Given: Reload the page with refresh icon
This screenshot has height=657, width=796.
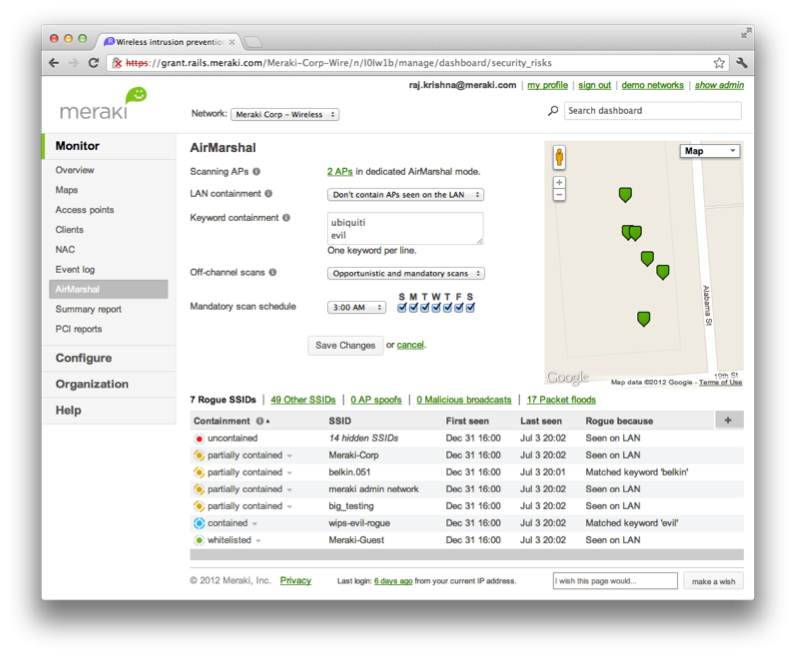Looking at the screenshot, I should pos(93,63).
